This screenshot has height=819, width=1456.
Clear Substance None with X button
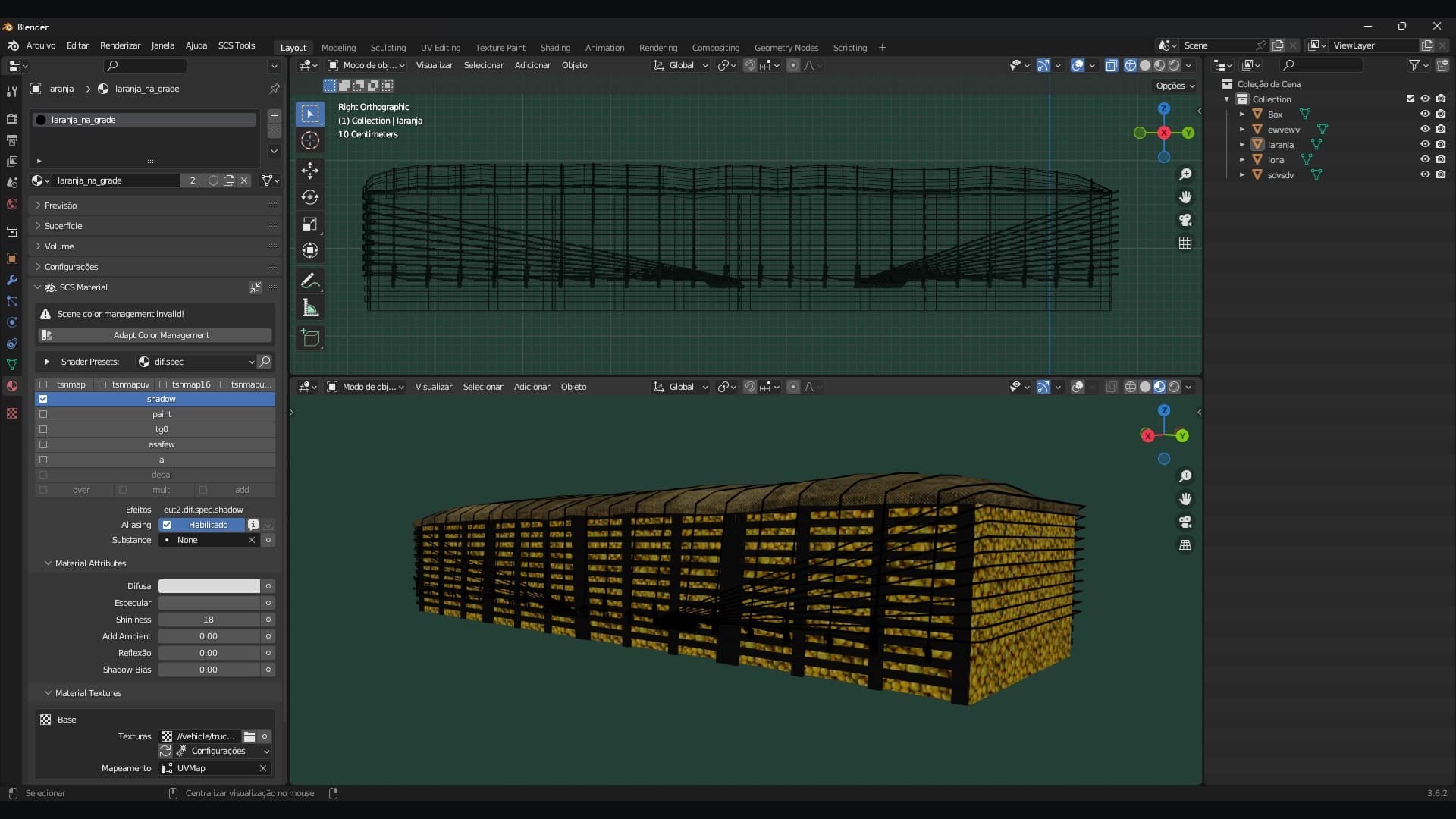252,540
